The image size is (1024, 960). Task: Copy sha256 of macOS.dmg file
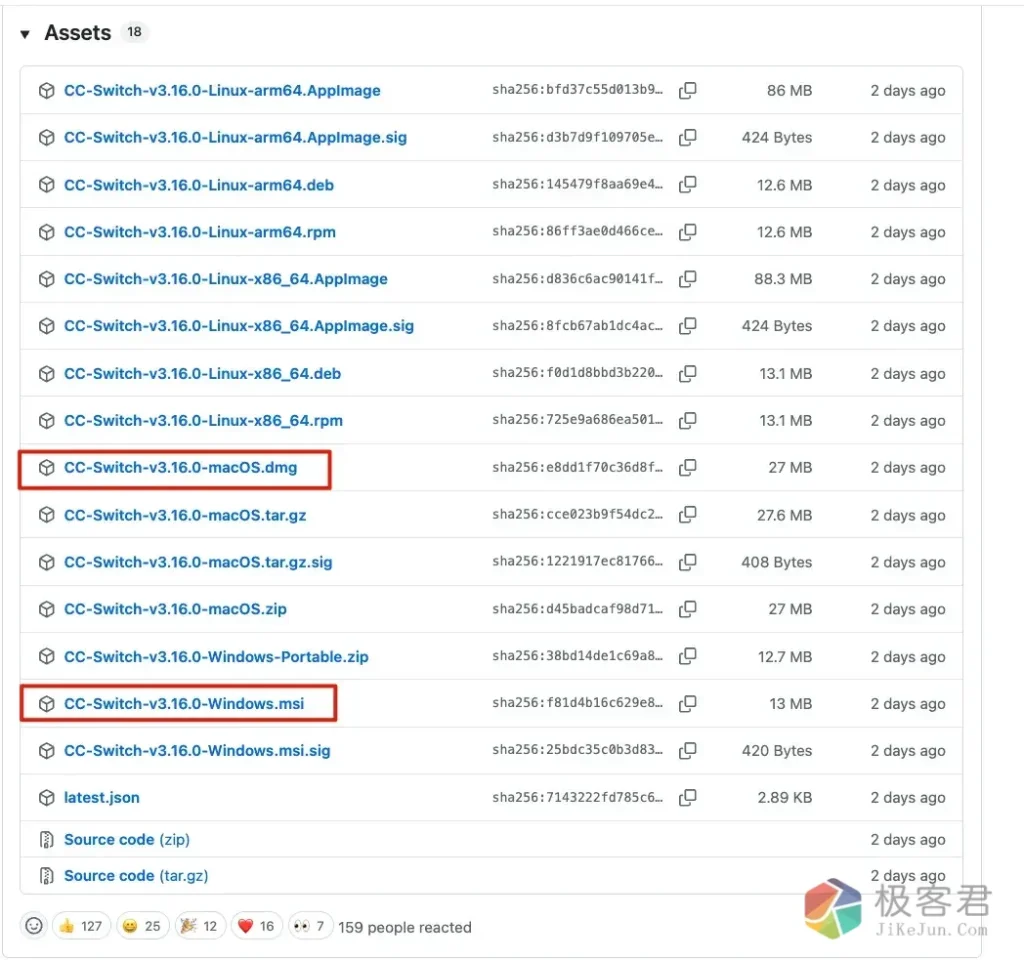(x=688, y=467)
